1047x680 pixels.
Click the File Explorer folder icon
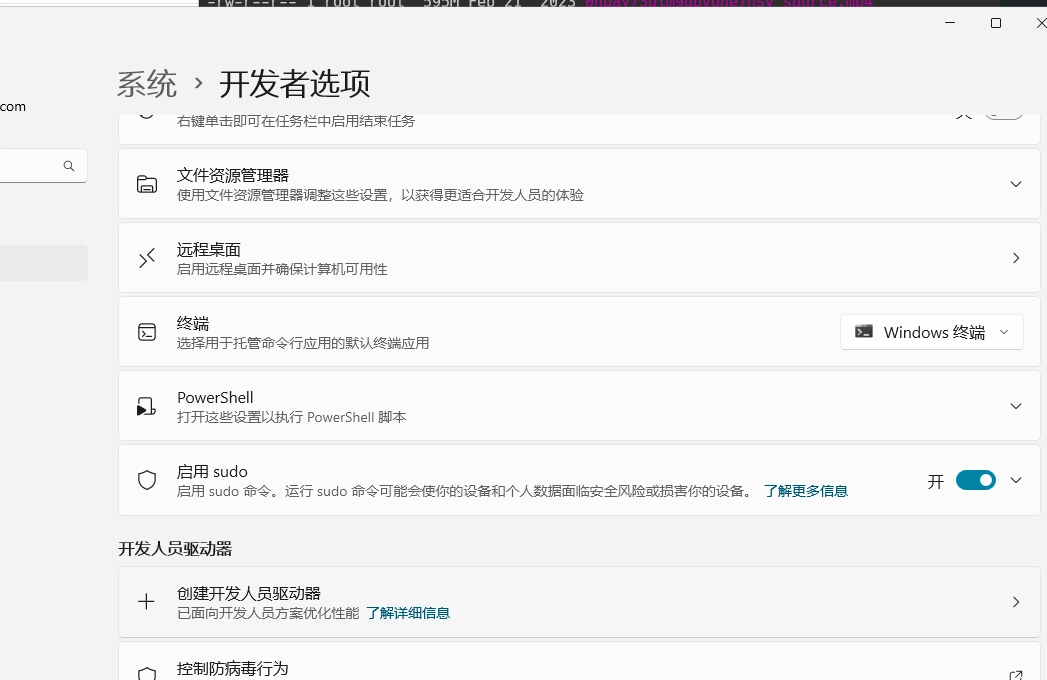click(147, 184)
